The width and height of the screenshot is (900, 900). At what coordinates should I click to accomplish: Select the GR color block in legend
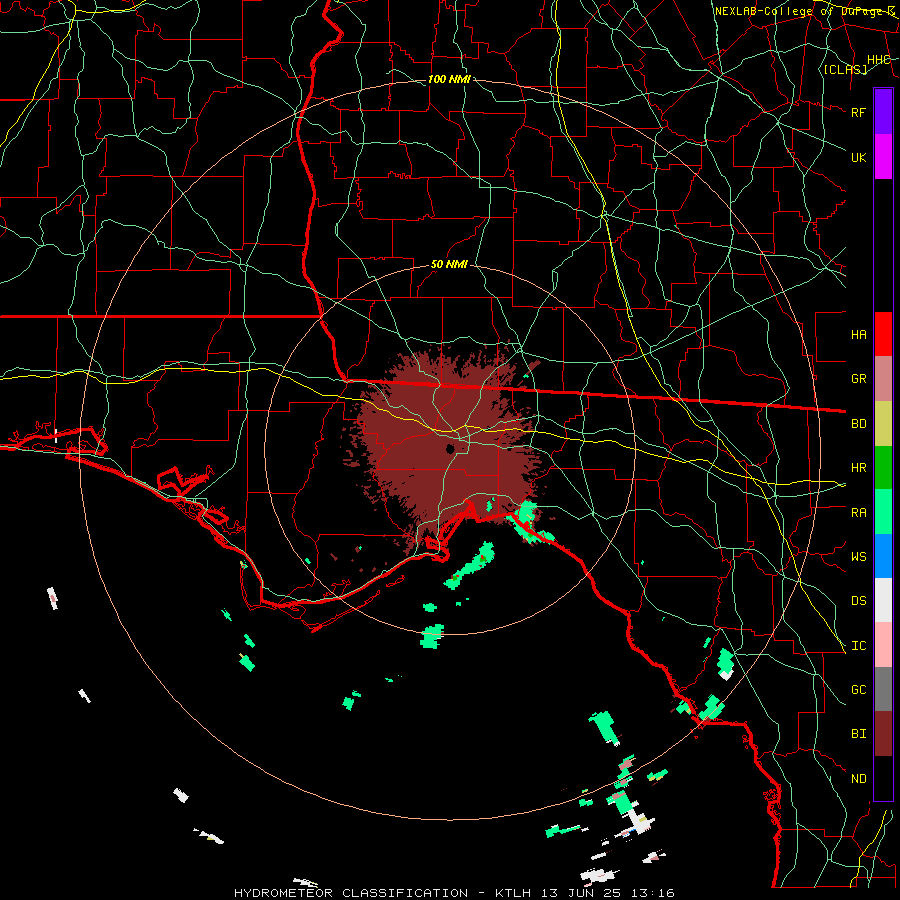coord(883,378)
